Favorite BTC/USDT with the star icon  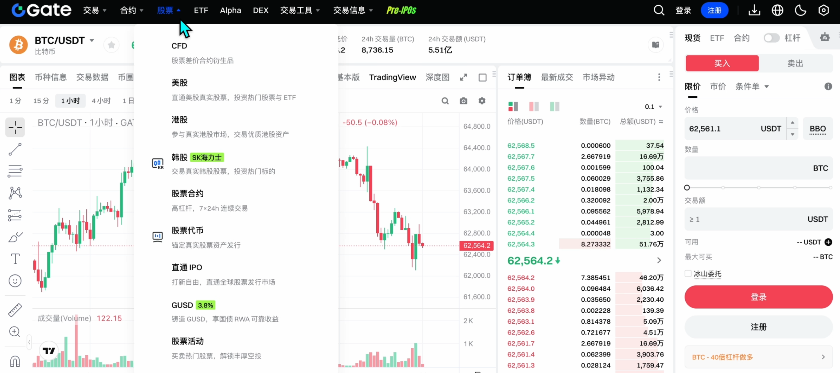coord(111,45)
